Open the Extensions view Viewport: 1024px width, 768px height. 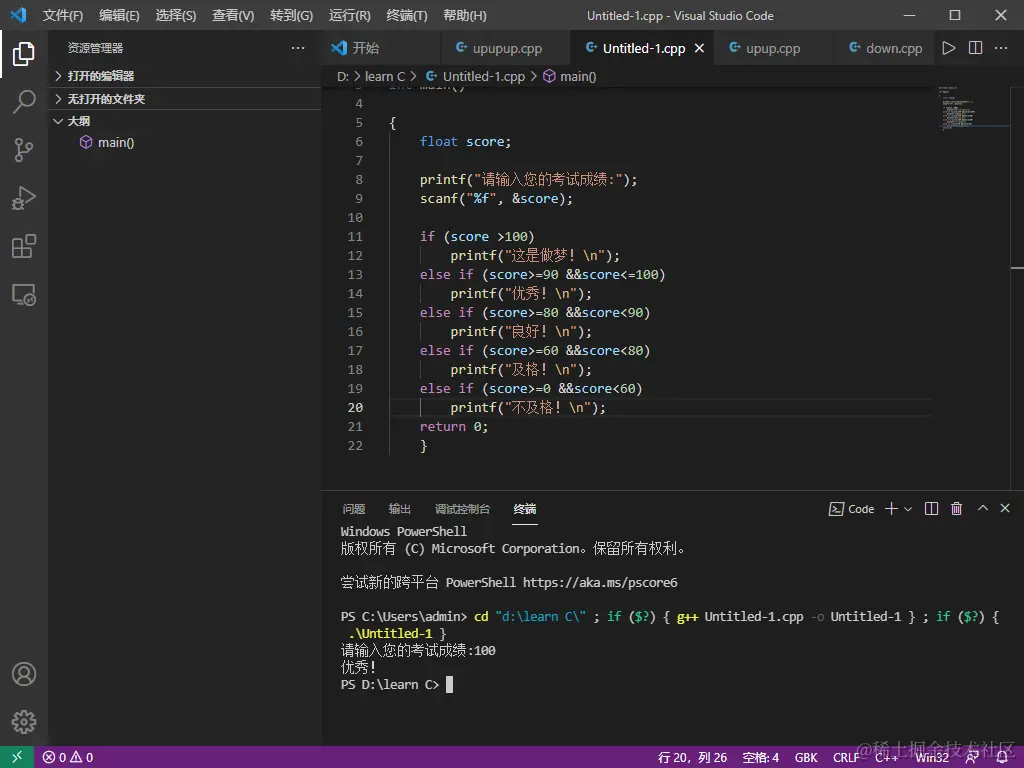pos(24,246)
